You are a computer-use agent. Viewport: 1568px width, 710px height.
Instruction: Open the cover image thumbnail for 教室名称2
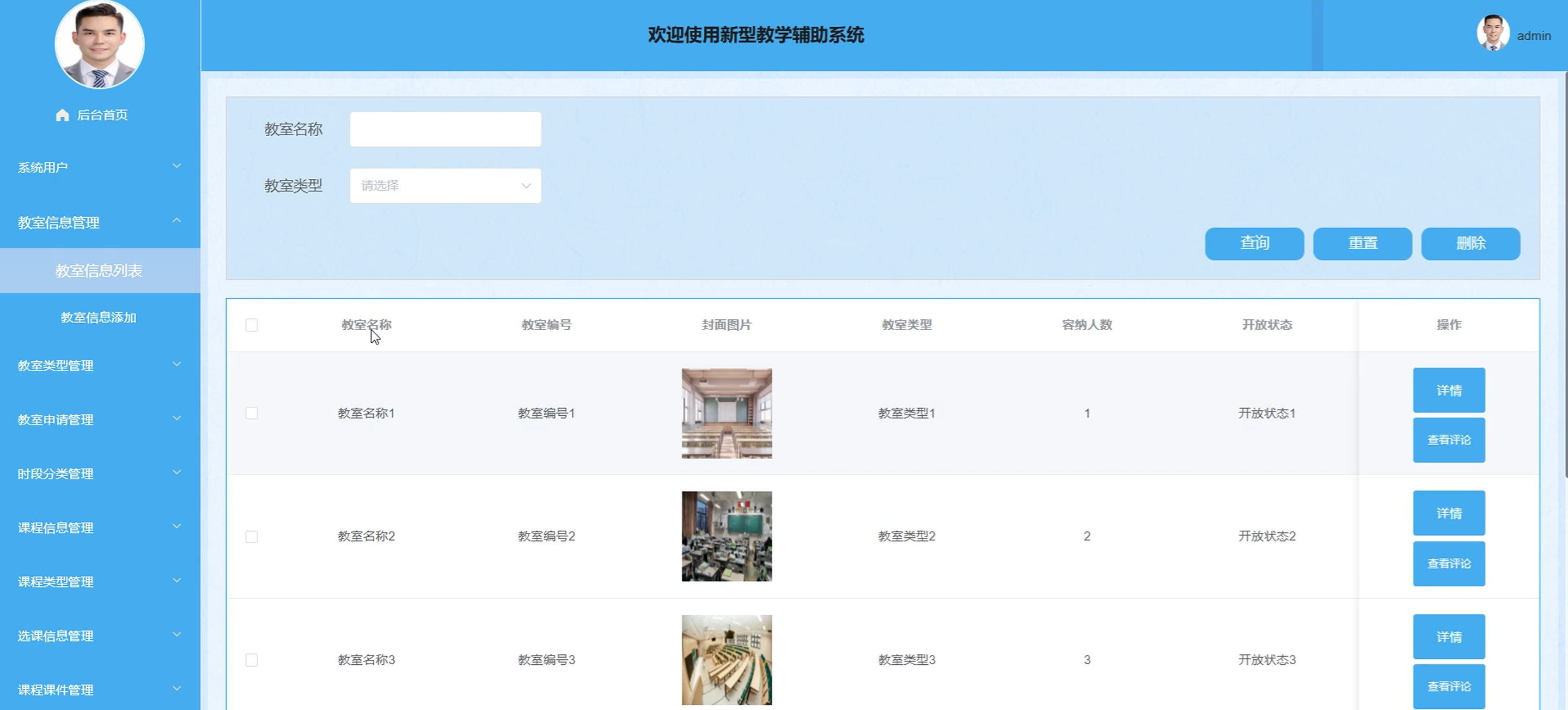click(x=726, y=537)
